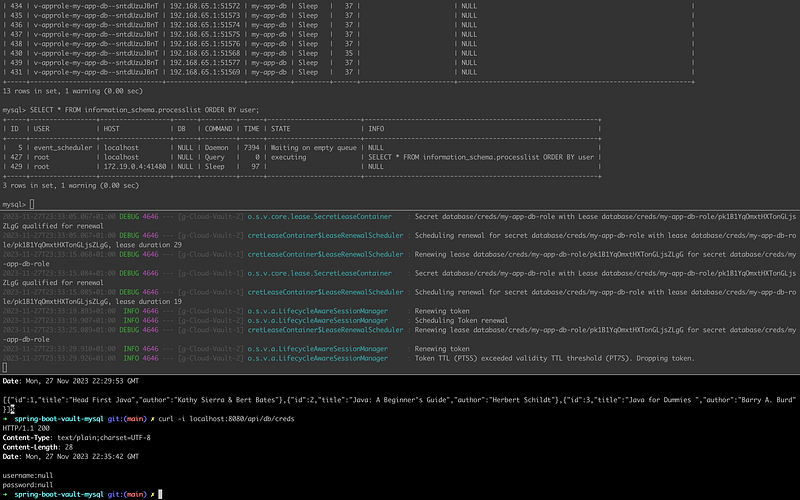Select ID 439 in the process table
Screen dimensions: 800x500
coord(16,63)
